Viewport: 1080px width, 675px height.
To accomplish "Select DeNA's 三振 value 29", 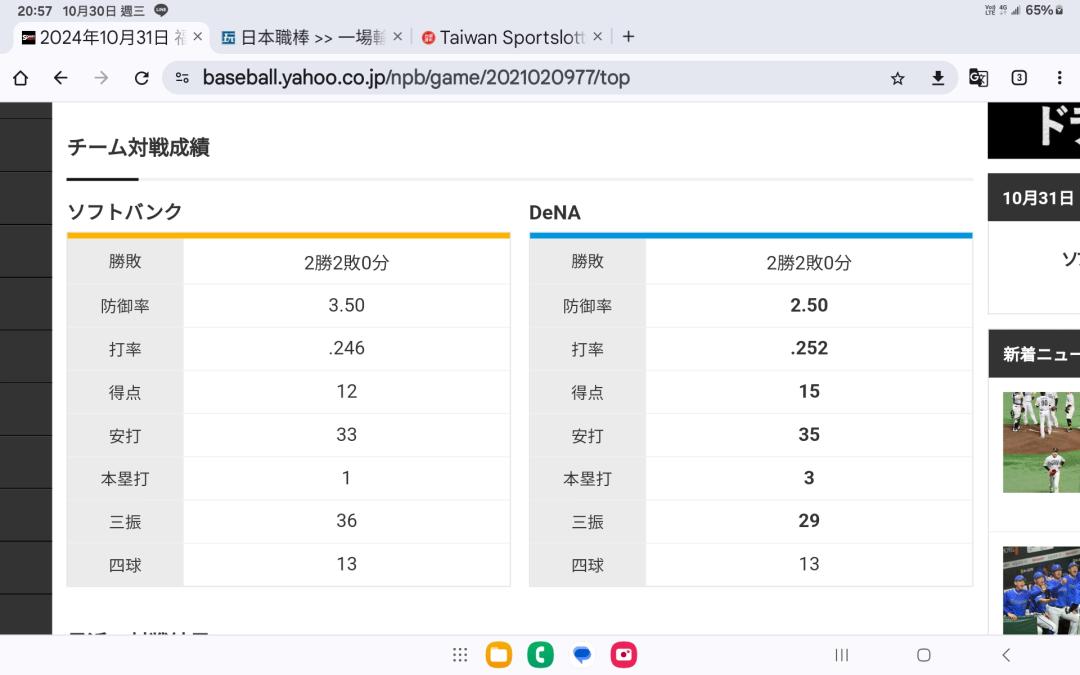I will [x=809, y=521].
